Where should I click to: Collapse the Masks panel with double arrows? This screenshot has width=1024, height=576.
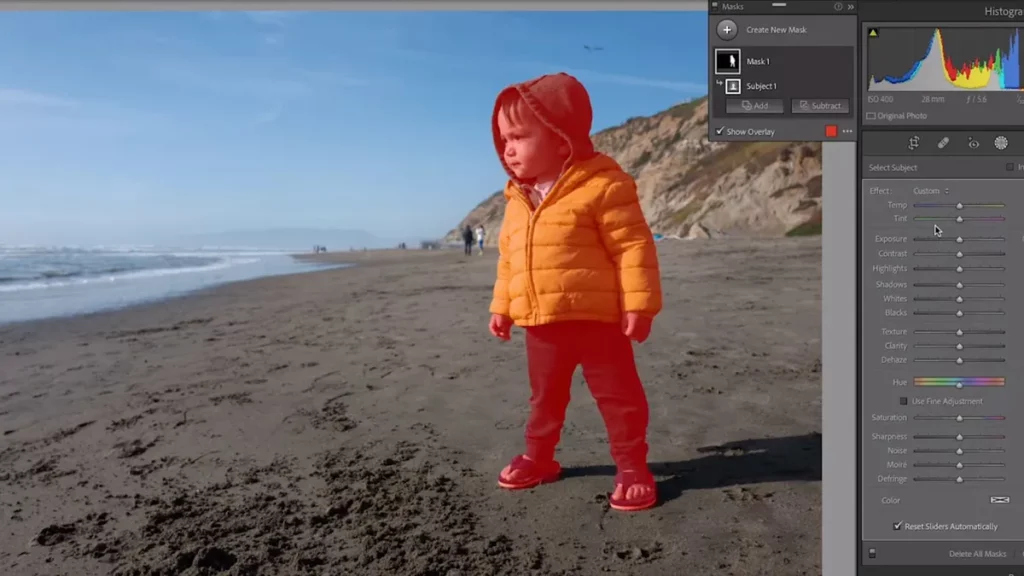click(x=850, y=7)
